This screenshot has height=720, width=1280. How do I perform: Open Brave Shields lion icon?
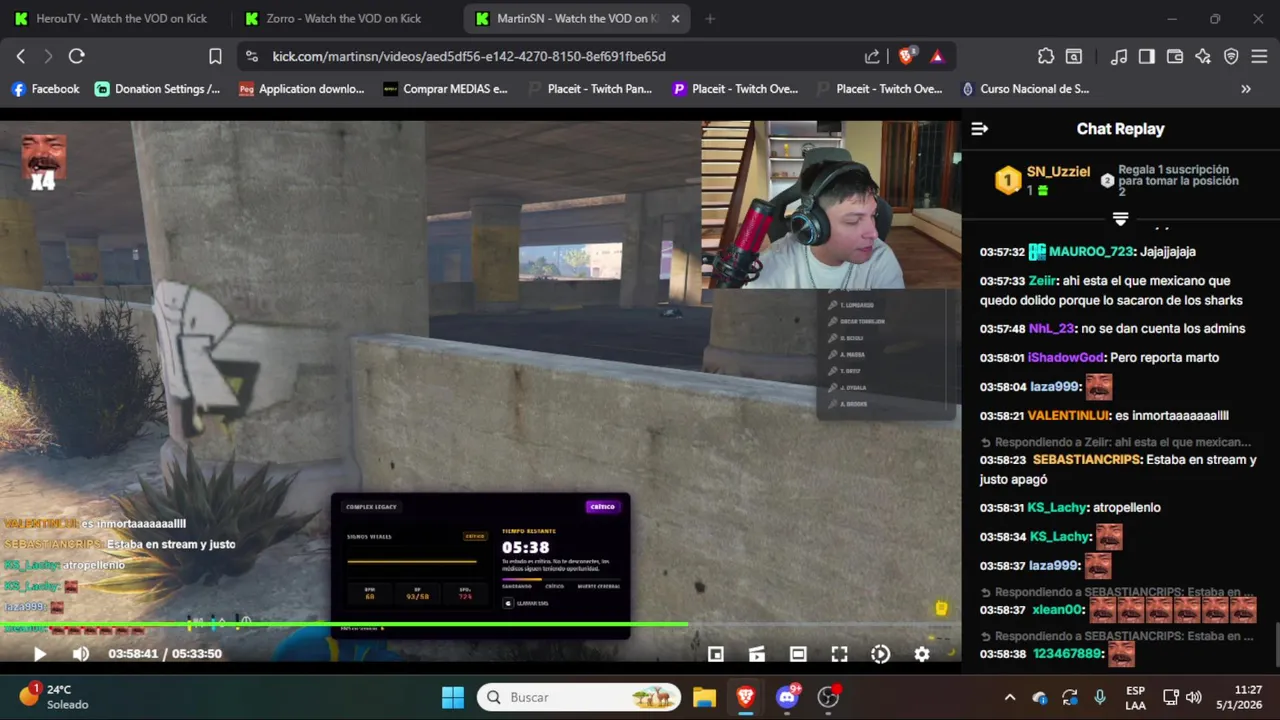coord(906,56)
